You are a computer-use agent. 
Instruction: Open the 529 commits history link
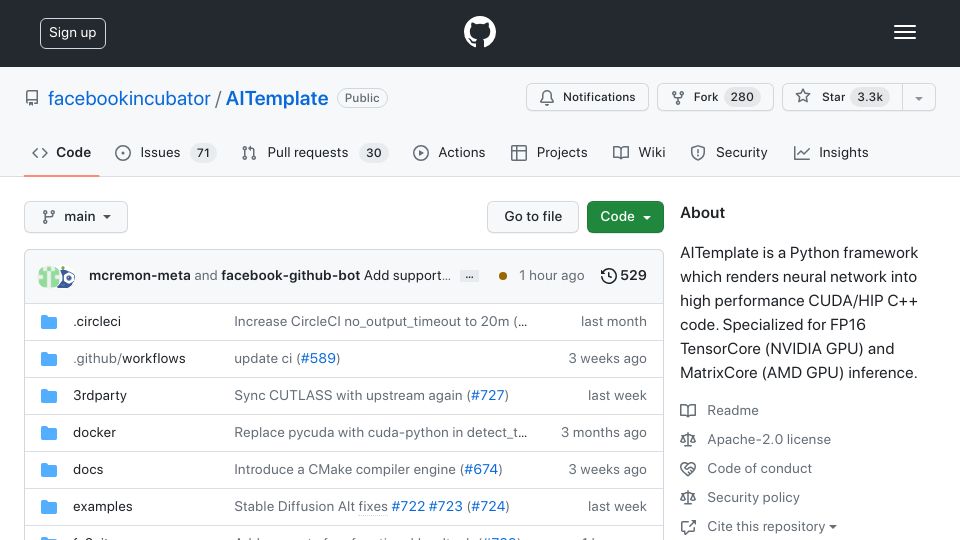(x=623, y=276)
